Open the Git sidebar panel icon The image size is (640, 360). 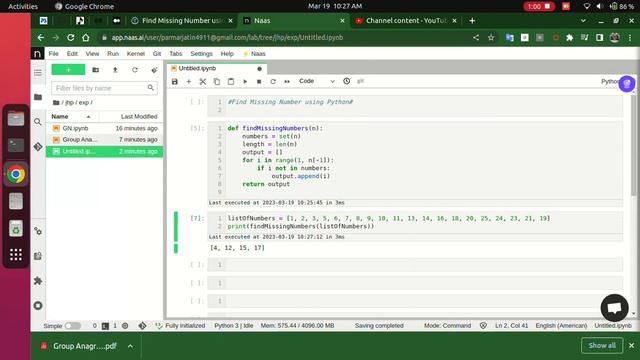[38, 147]
